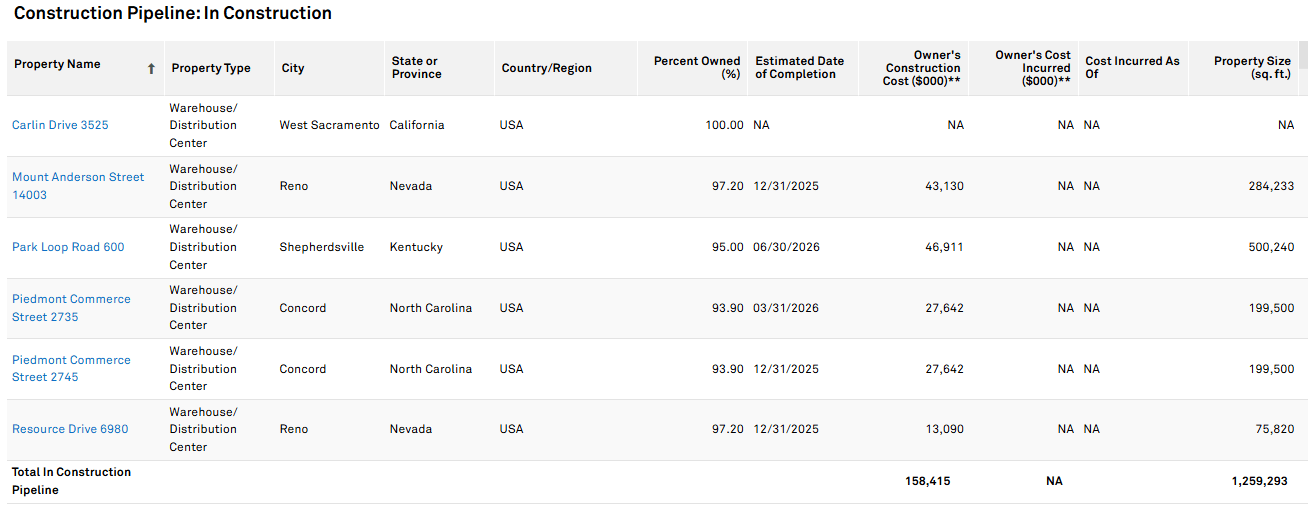Click the sort arrow beside Property Name
1308x511 pixels.
(x=151, y=69)
